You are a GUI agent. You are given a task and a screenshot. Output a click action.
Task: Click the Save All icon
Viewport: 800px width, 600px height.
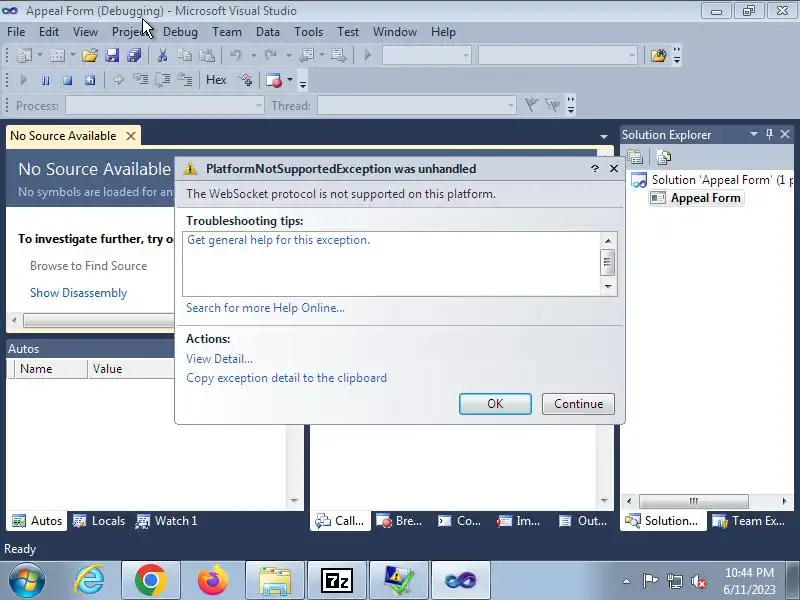134,55
